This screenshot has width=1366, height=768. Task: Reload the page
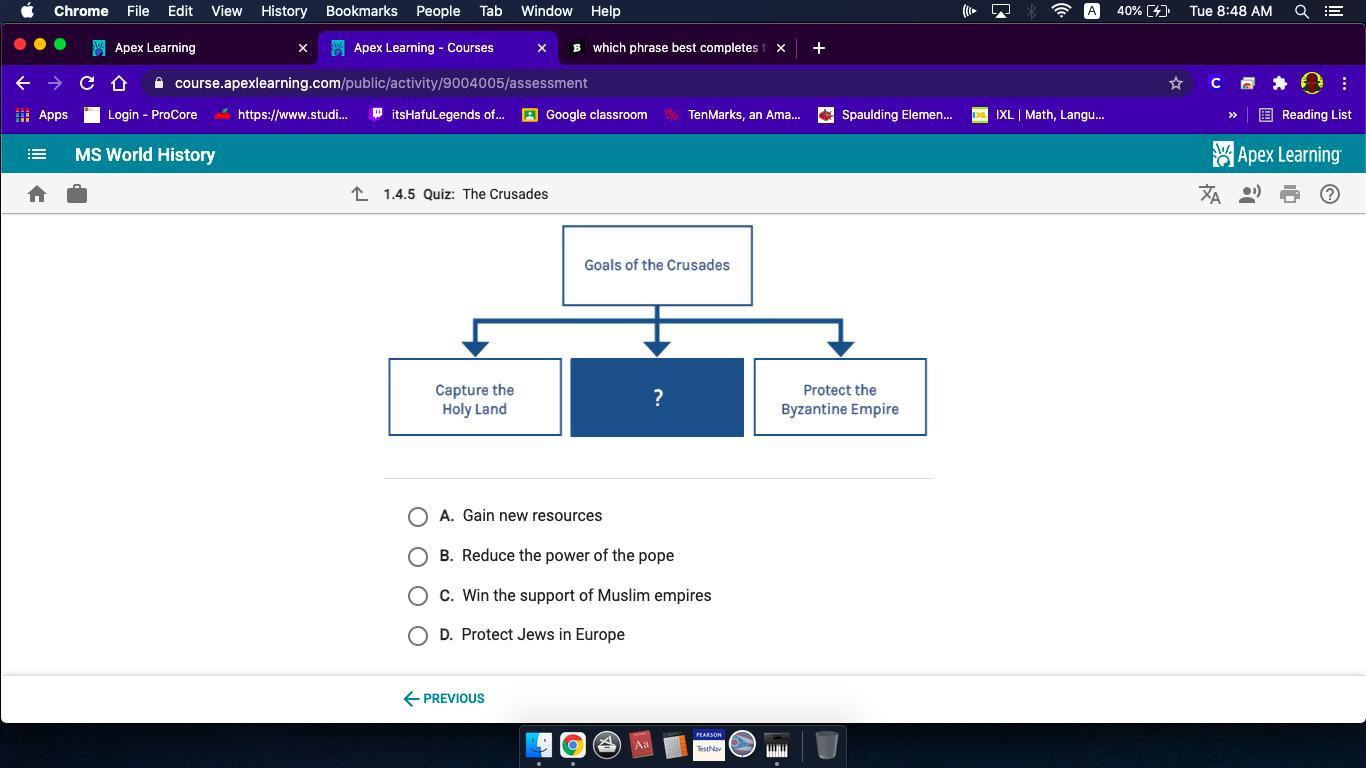click(87, 83)
